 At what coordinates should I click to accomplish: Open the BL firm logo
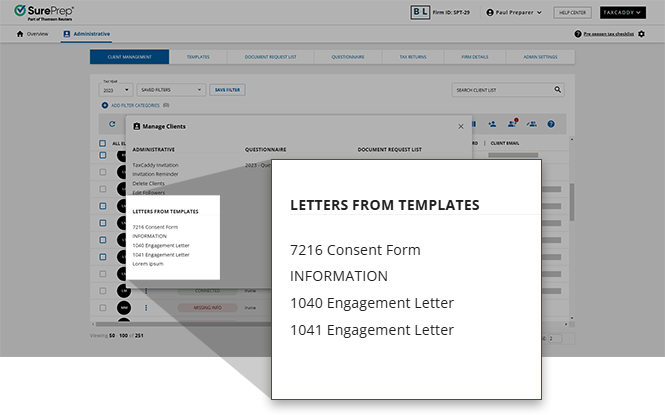[x=420, y=12]
